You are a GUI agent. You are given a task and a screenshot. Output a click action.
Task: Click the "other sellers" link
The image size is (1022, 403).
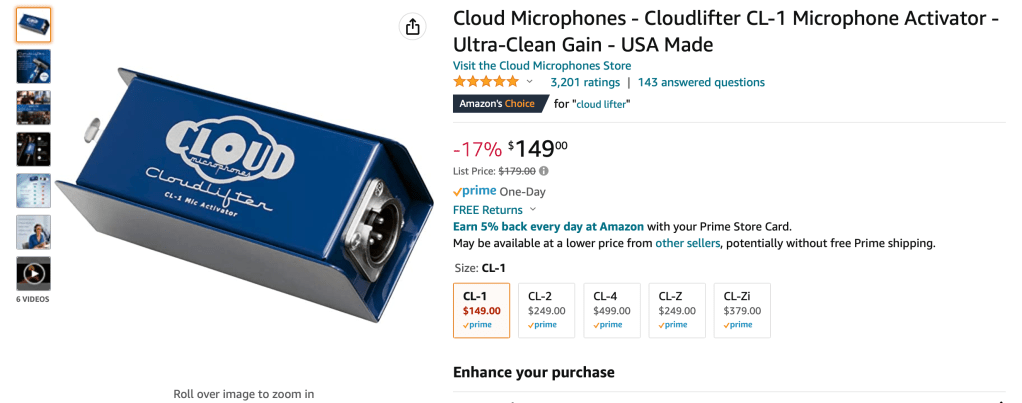point(687,243)
